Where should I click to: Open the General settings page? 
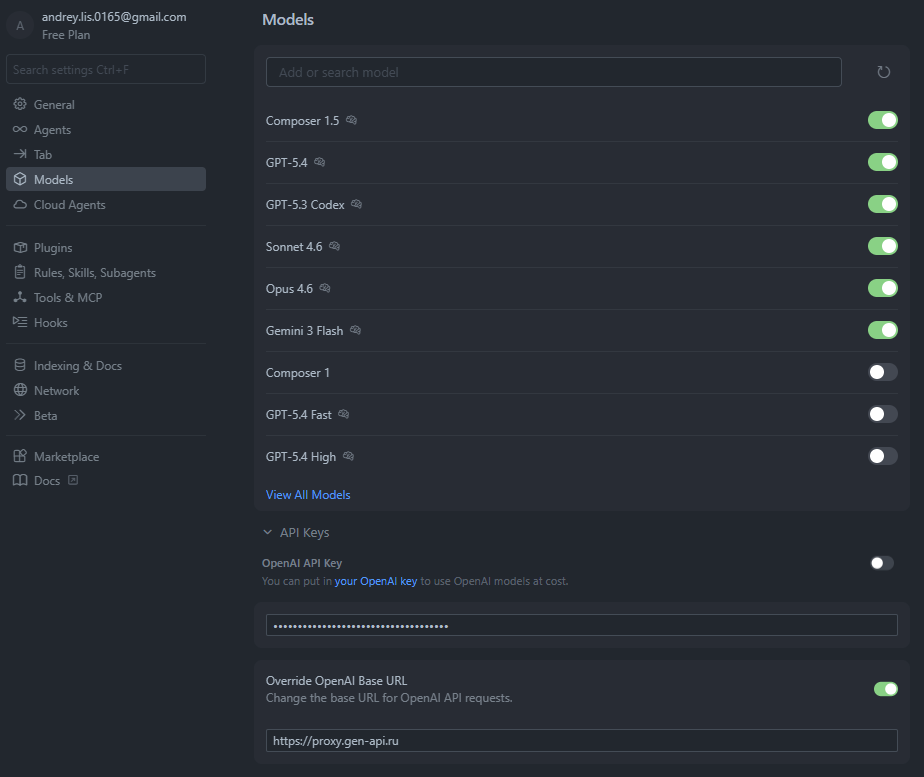click(54, 105)
